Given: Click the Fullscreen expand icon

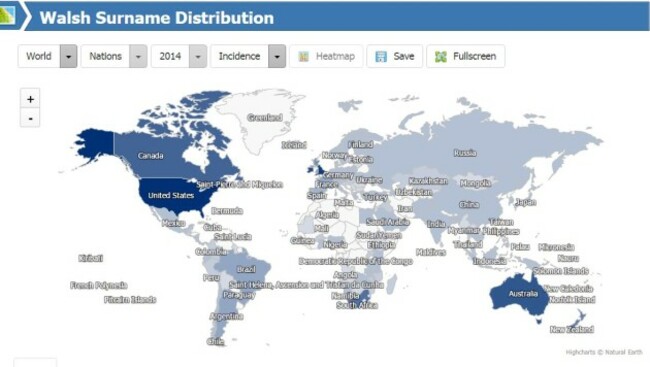Looking at the screenshot, I should pyautogui.click(x=441, y=56).
